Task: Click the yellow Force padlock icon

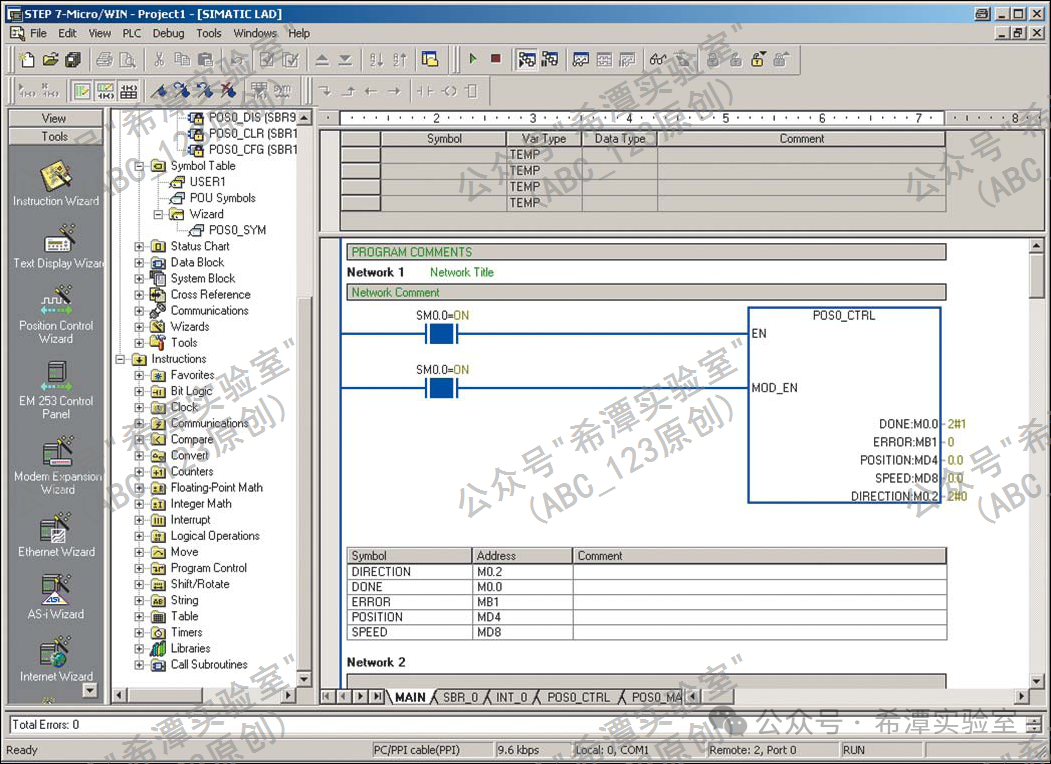Action: click(x=758, y=60)
